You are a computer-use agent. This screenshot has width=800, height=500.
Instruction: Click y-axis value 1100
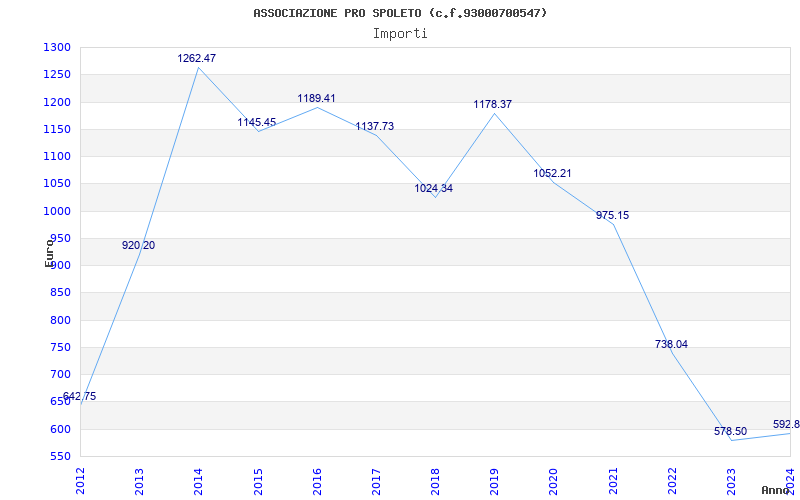tap(57, 157)
